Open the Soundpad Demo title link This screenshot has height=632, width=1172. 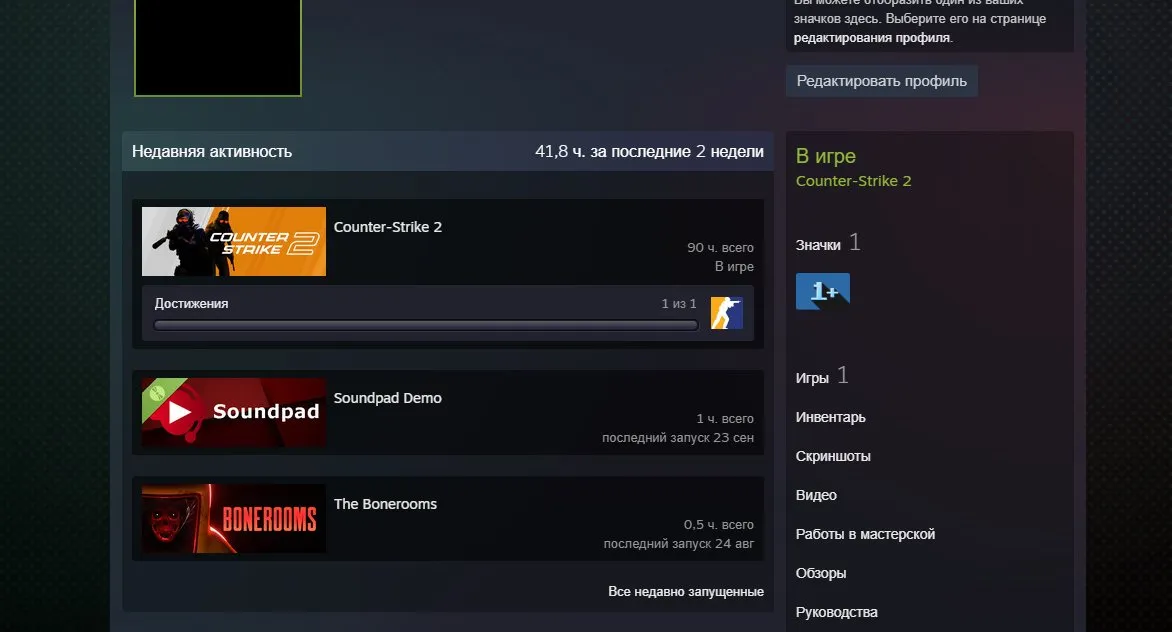click(x=387, y=398)
